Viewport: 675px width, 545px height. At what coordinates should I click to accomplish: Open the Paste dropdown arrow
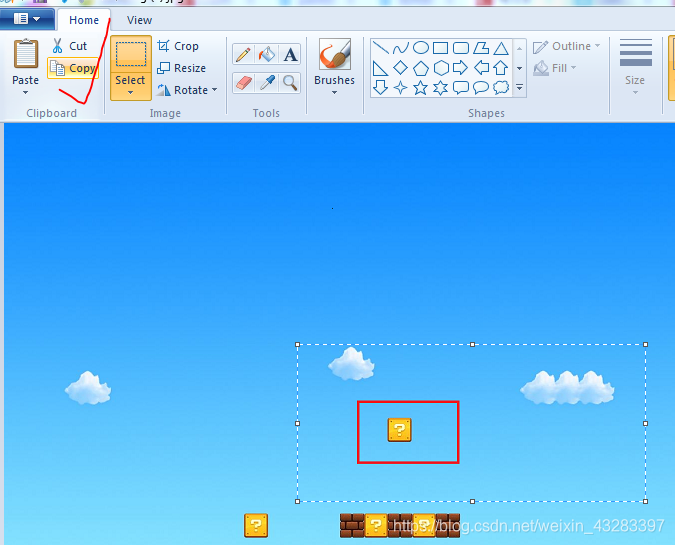click(25, 93)
